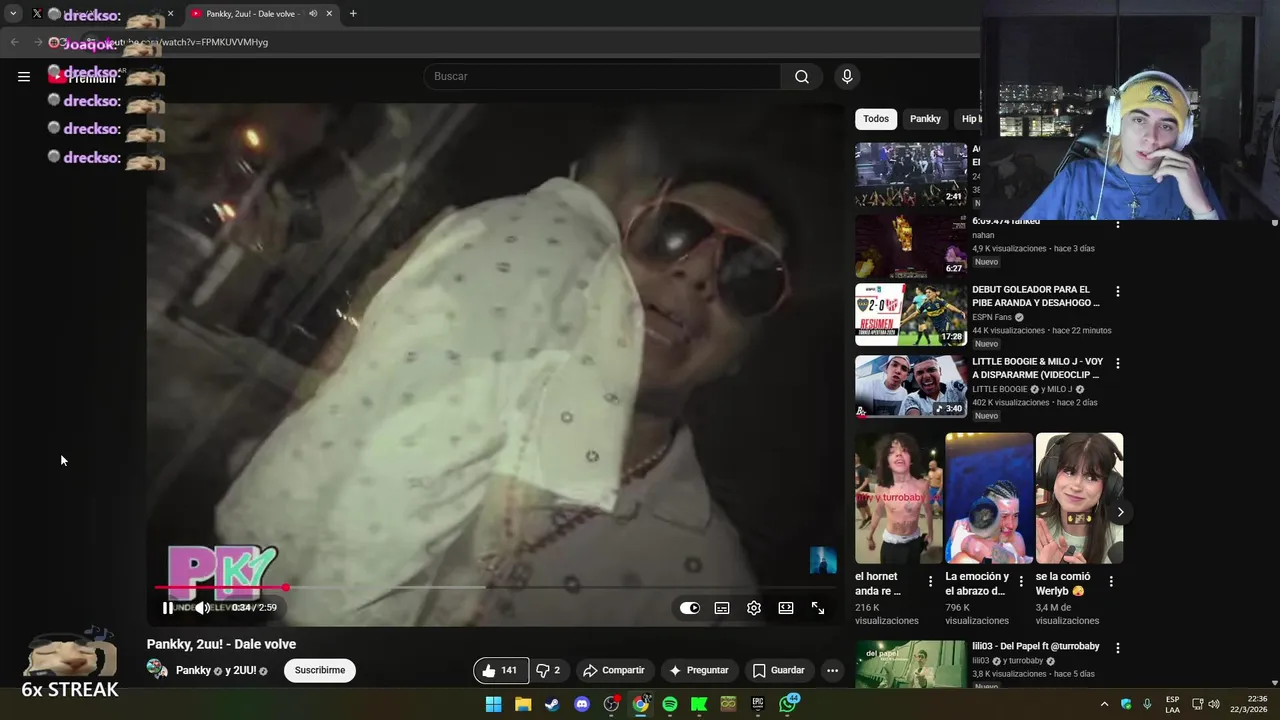Click the Compartir share button
1280x720 pixels.
click(x=614, y=670)
